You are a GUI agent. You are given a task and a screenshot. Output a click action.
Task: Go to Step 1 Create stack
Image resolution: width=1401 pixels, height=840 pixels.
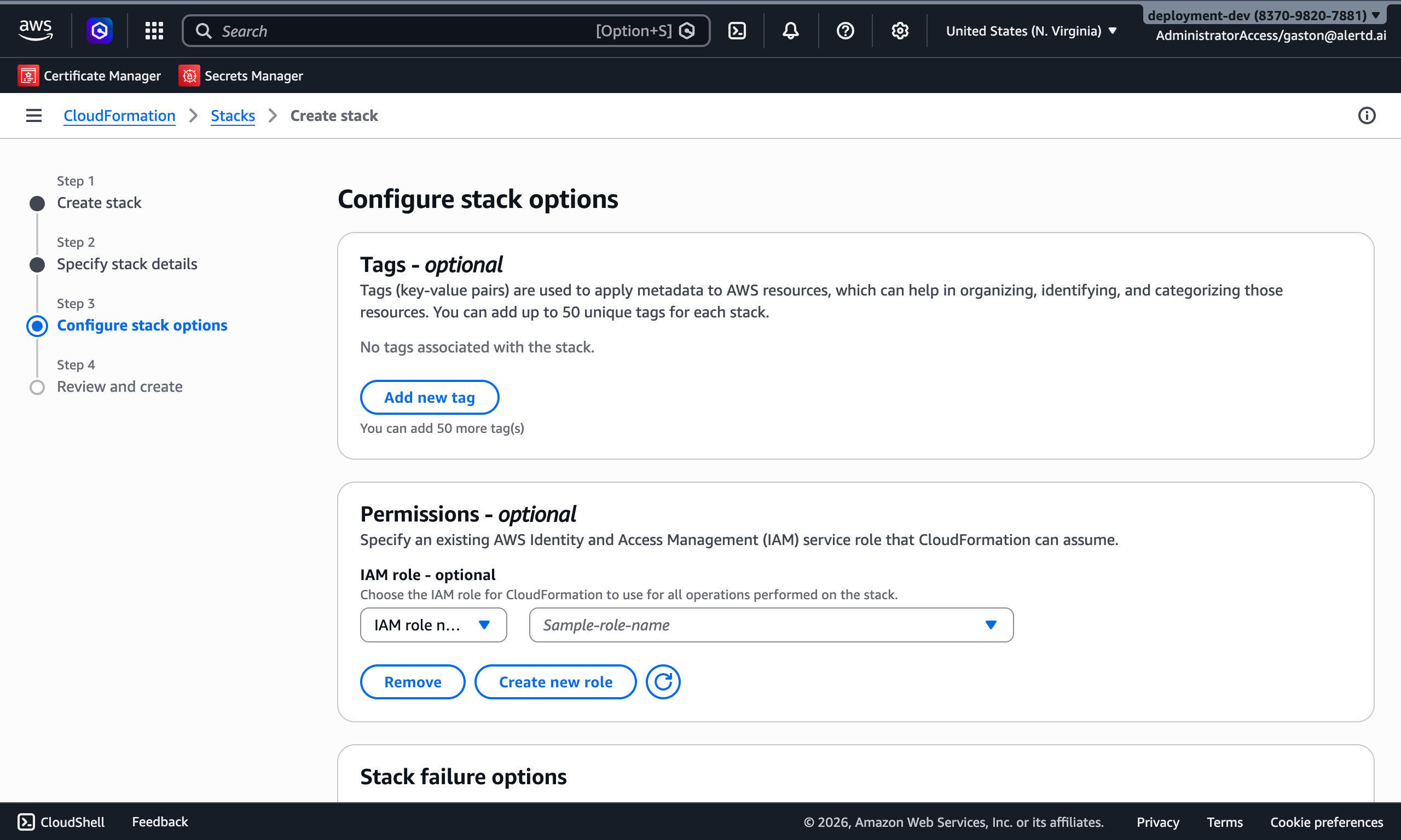click(x=99, y=202)
